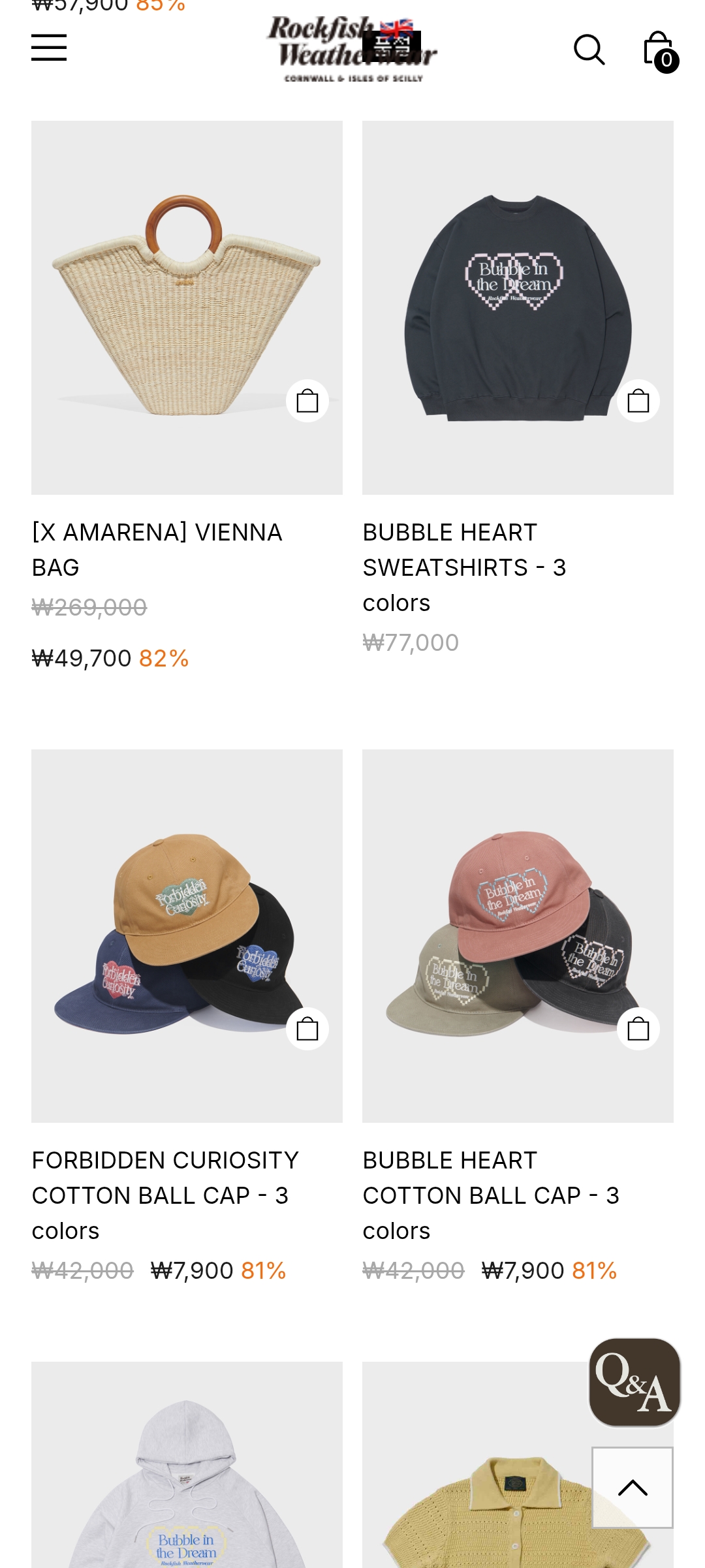The image size is (705, 1568).
Task: Open BUBBLE HEART SWEATSHIRTS title link
Action: click(465, 567)
